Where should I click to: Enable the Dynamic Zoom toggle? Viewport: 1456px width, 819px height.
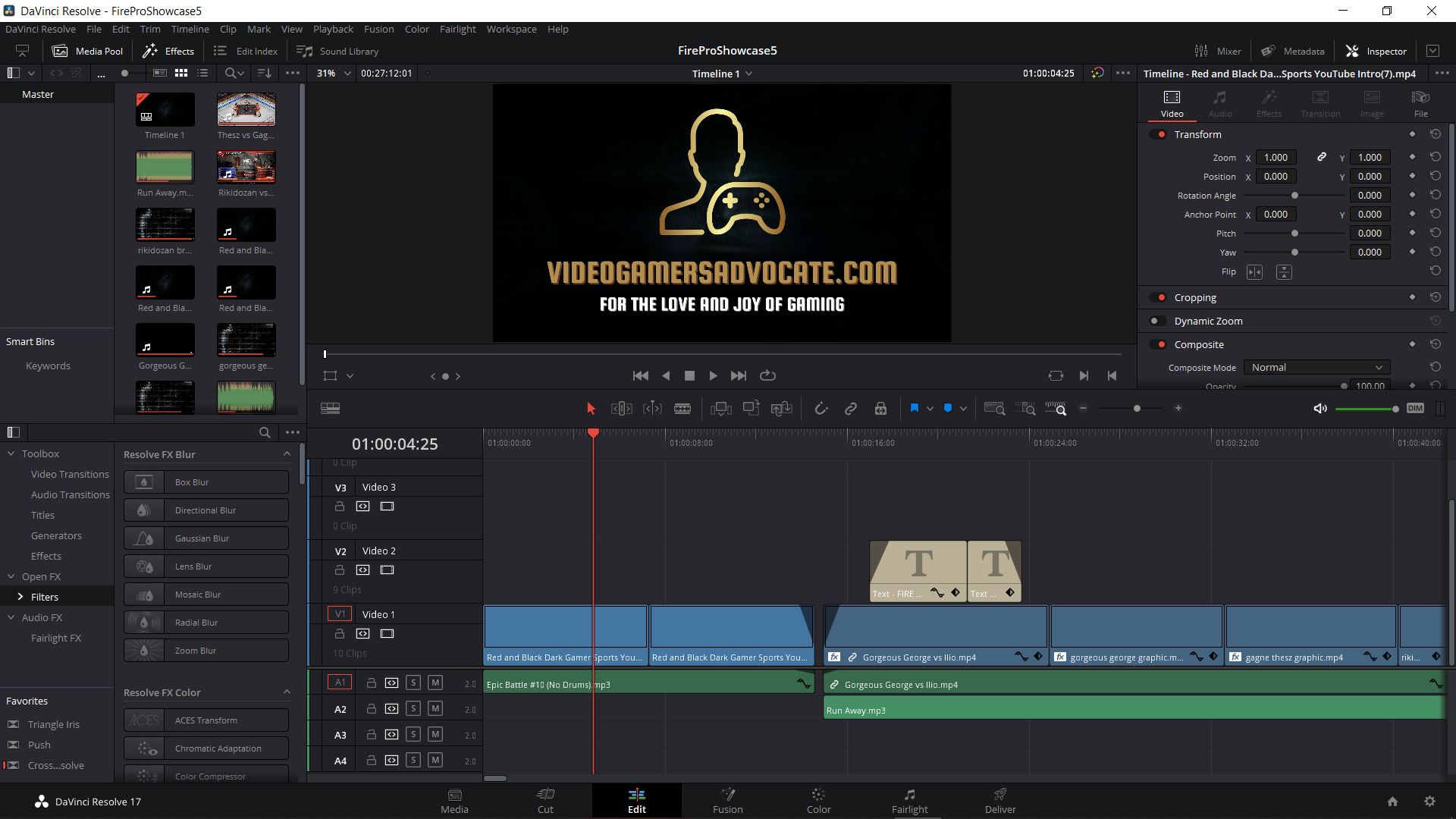click(x=1158, y=321)
